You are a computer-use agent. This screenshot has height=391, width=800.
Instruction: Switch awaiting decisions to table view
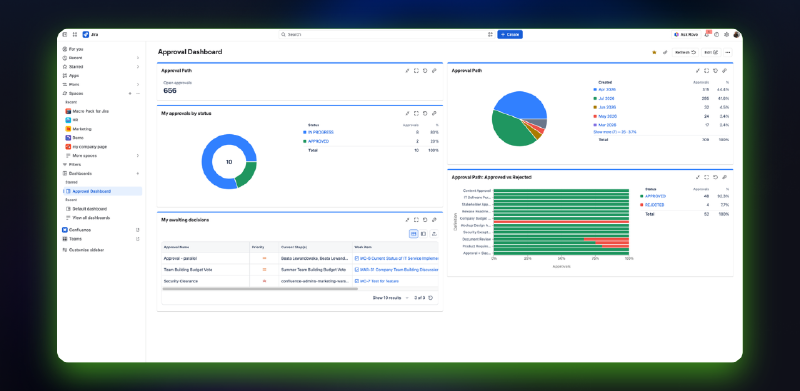tap(414, 234)
